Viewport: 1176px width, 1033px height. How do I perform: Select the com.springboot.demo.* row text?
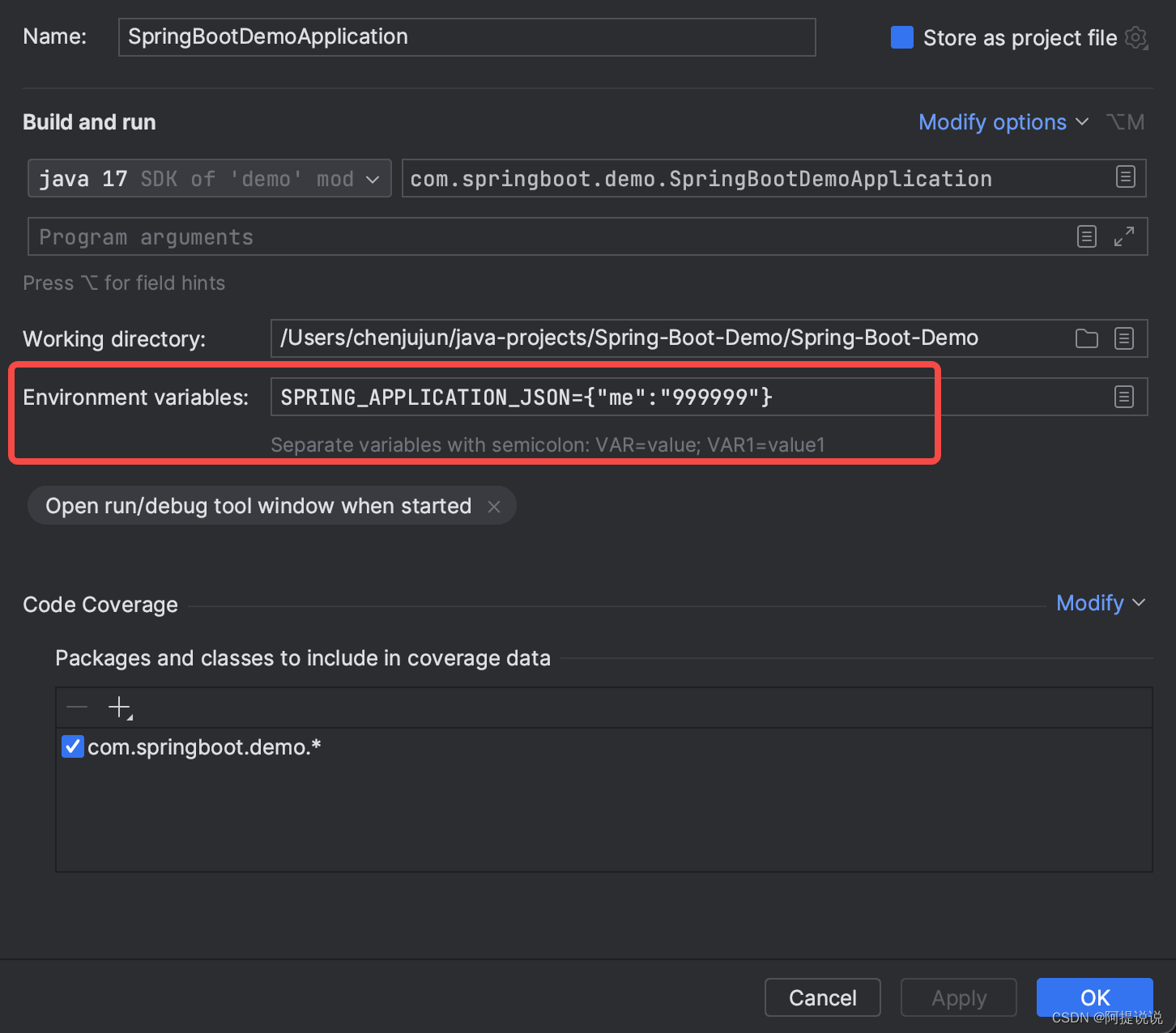(204, 746)
